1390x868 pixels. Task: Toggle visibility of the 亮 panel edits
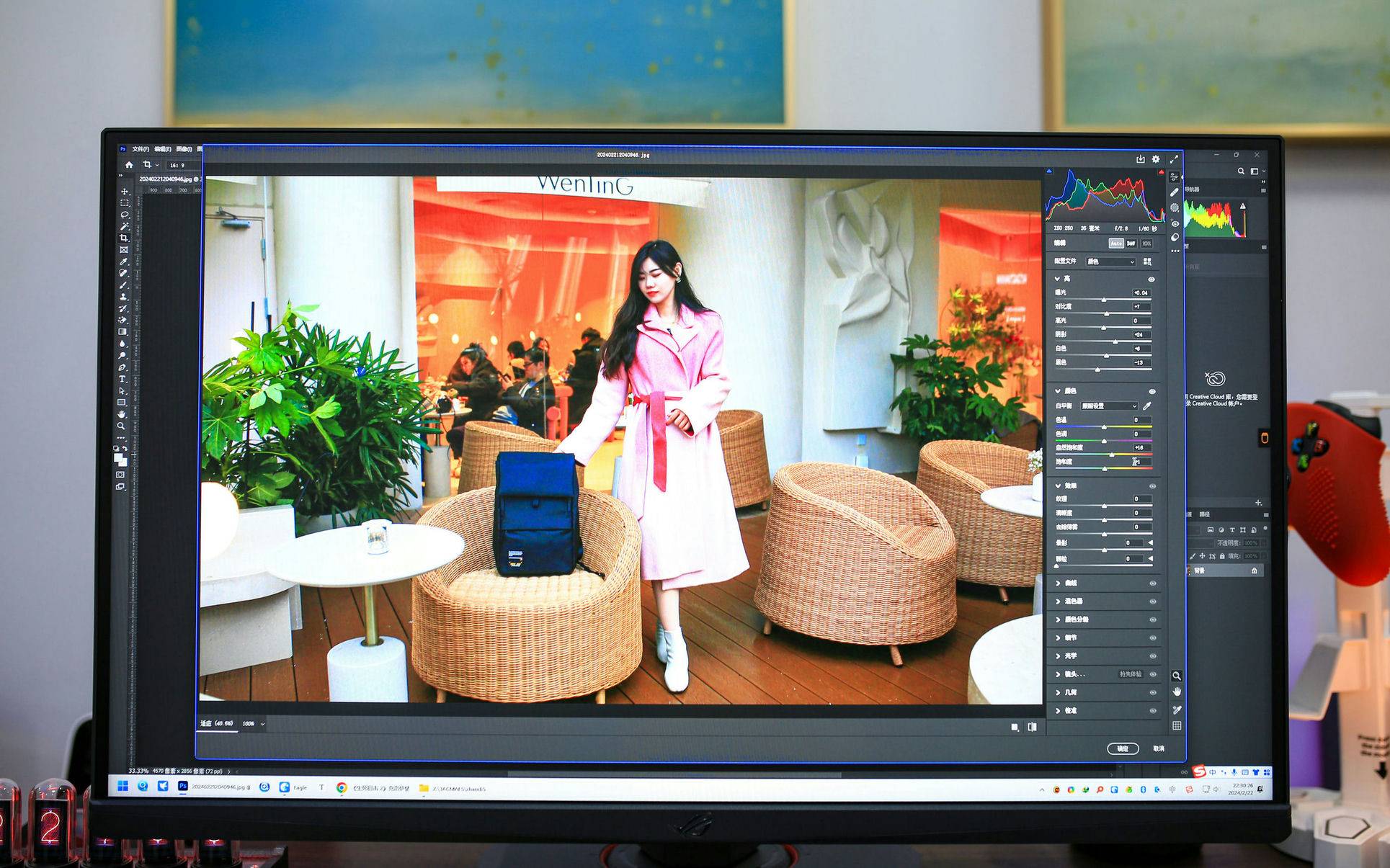[1151, 279]
